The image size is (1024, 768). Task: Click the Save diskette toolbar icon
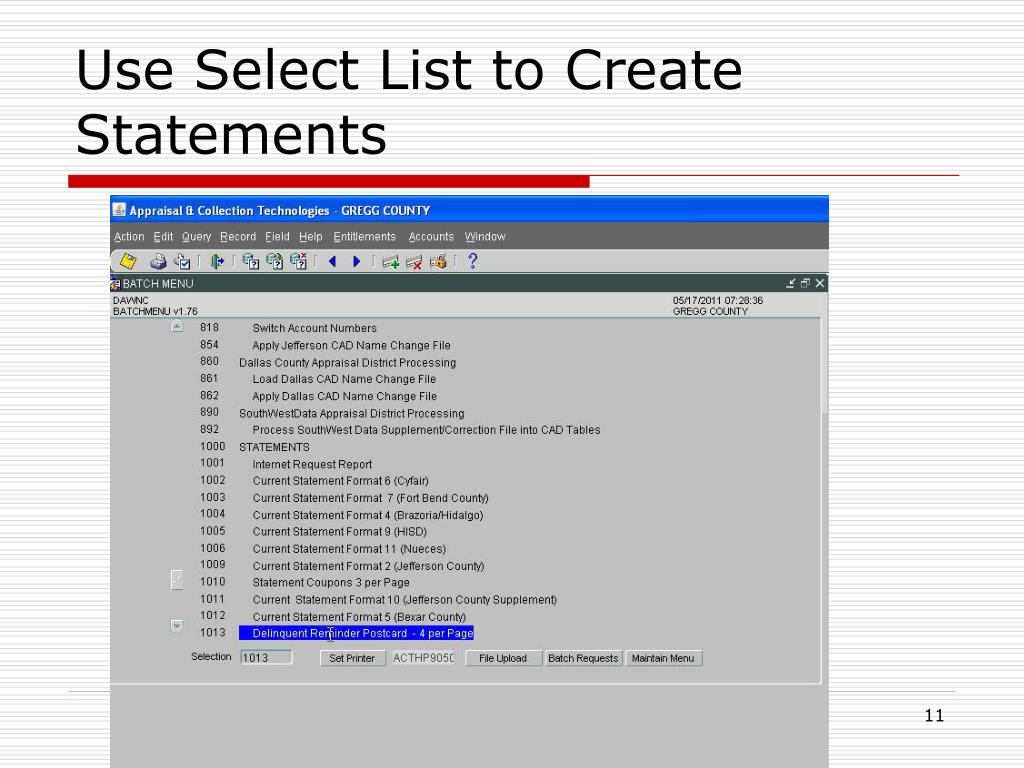point(128,261)
